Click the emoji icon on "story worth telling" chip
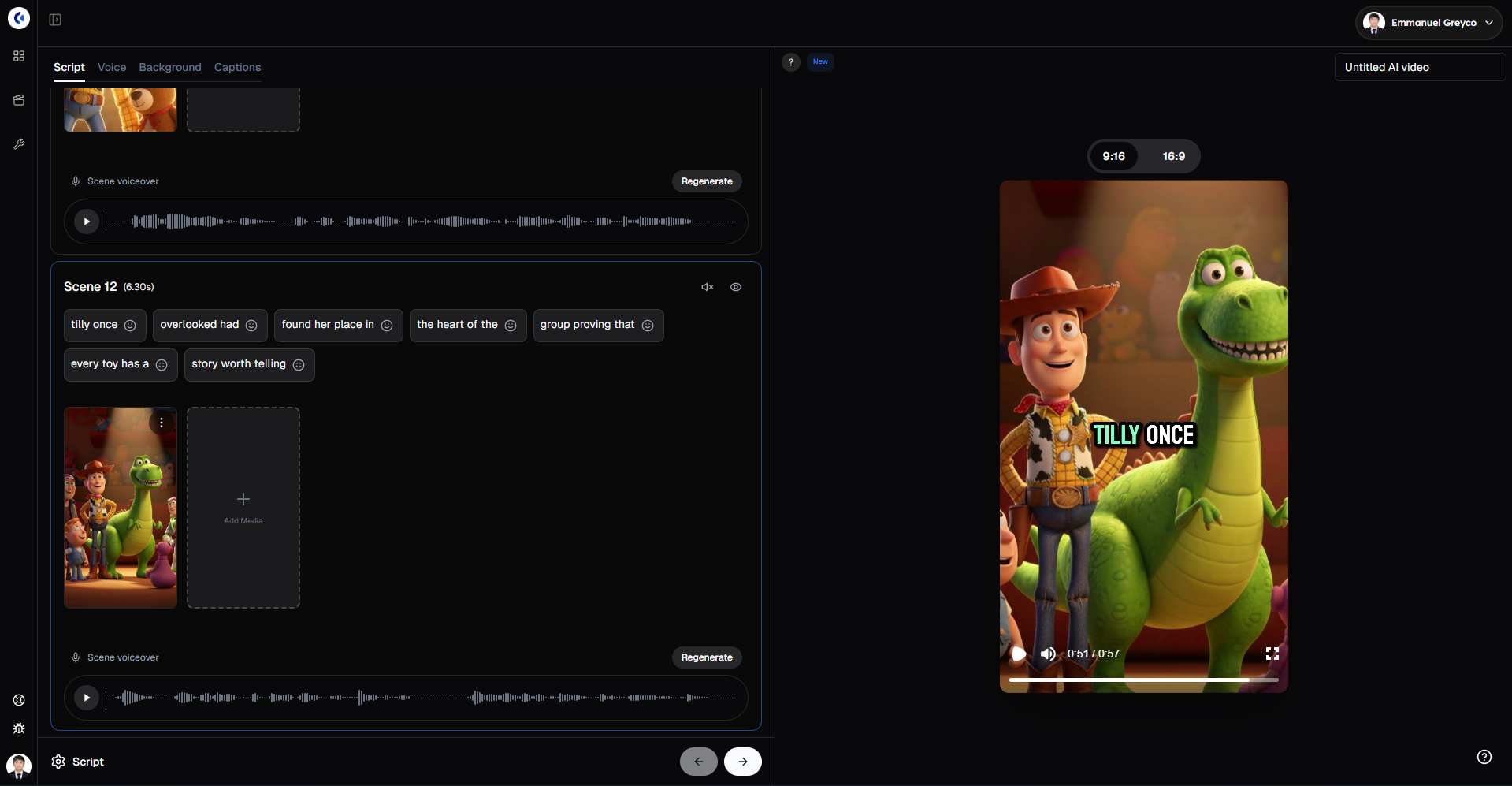 [299, 365]
